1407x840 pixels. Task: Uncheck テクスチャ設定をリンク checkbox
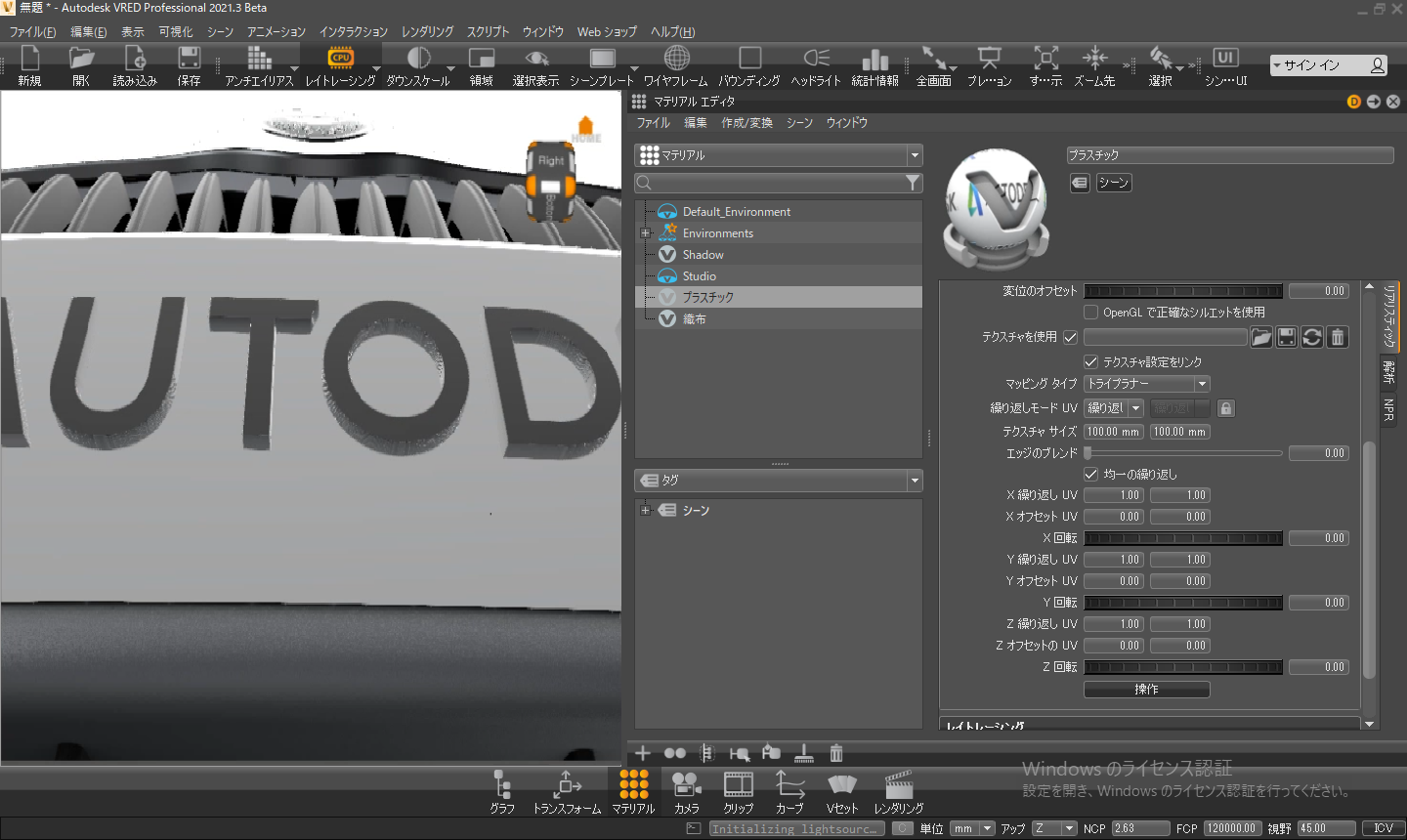click(x=1090, y=362)
